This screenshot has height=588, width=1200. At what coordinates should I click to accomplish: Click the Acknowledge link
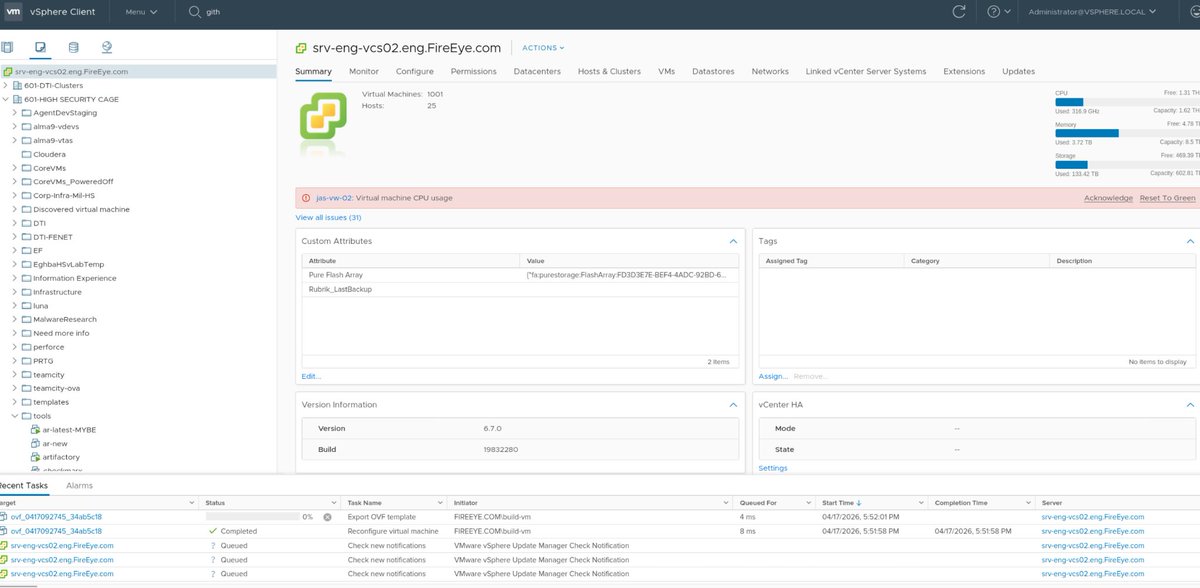point(1108,198)
